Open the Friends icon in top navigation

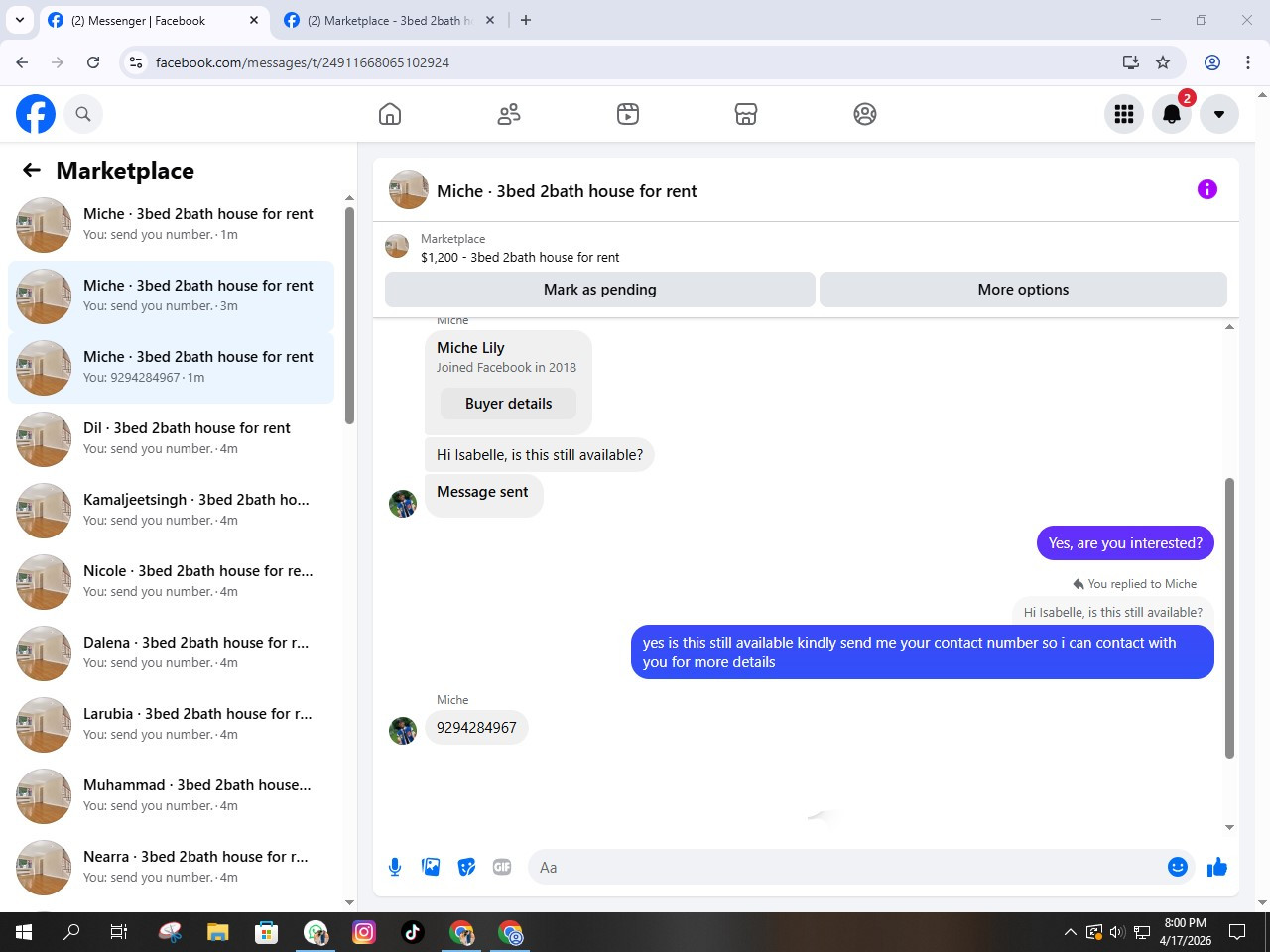509,114
